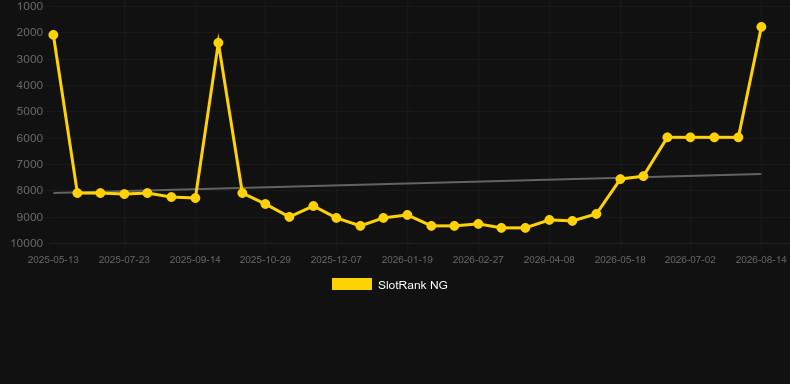Click the 2025-12-07 x-axis date label
Image resolution: width=790 pixels, height=384 pixels.
coord(336,260)
